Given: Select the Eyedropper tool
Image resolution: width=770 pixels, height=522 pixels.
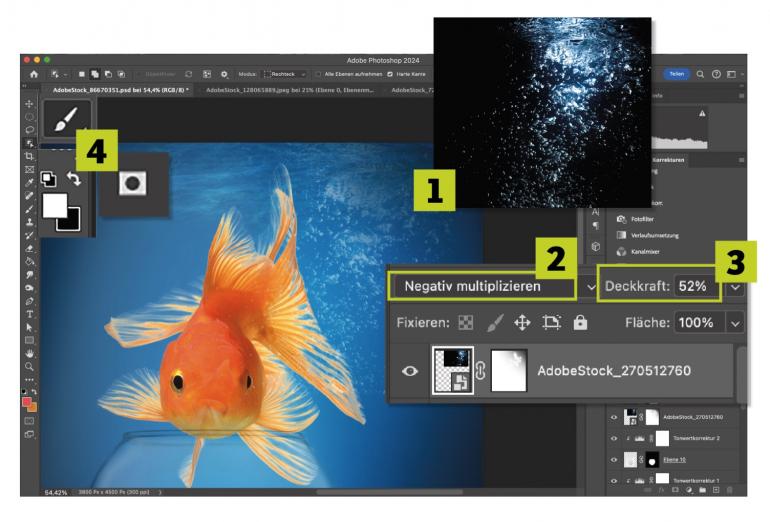Looking at the screenshot, I should coord(29,183).
